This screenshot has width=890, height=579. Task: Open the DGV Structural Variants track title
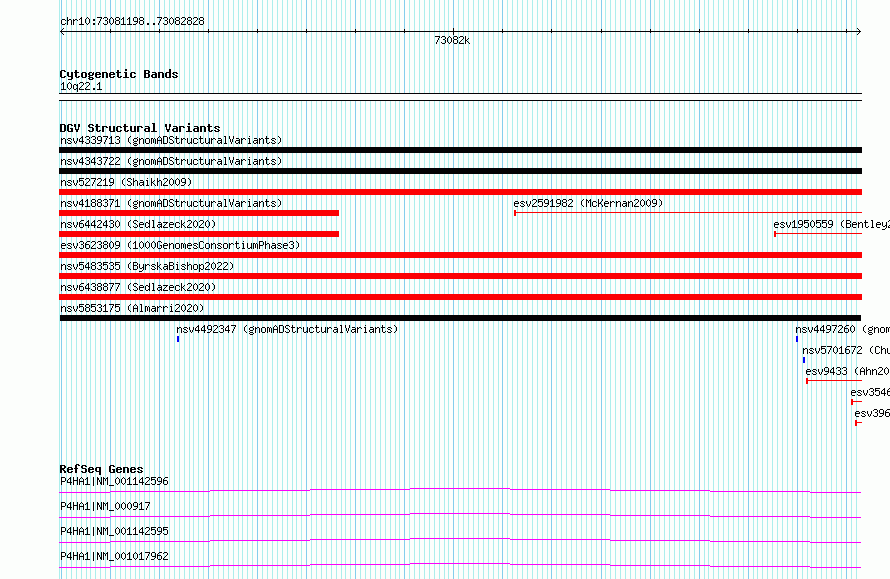(140, 128)
